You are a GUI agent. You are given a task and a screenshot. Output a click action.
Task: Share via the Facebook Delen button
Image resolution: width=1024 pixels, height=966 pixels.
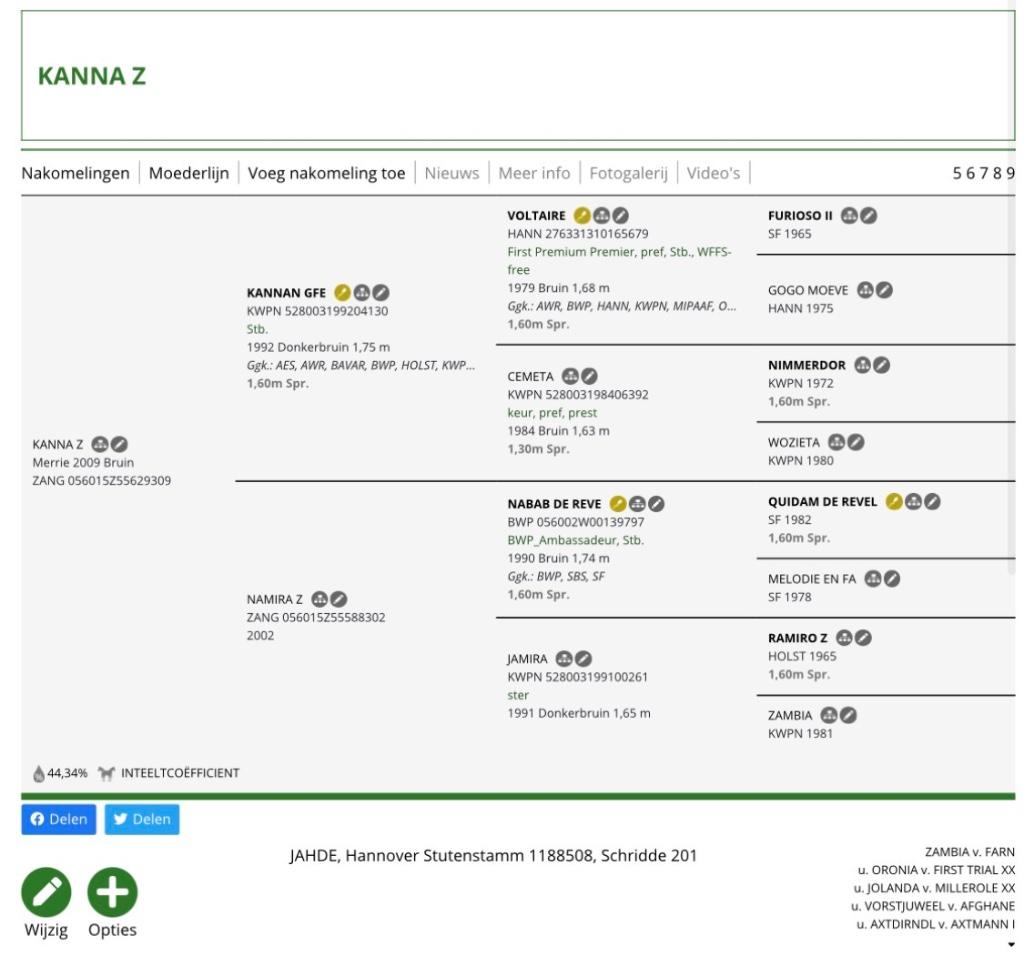(x=58, y=819)
